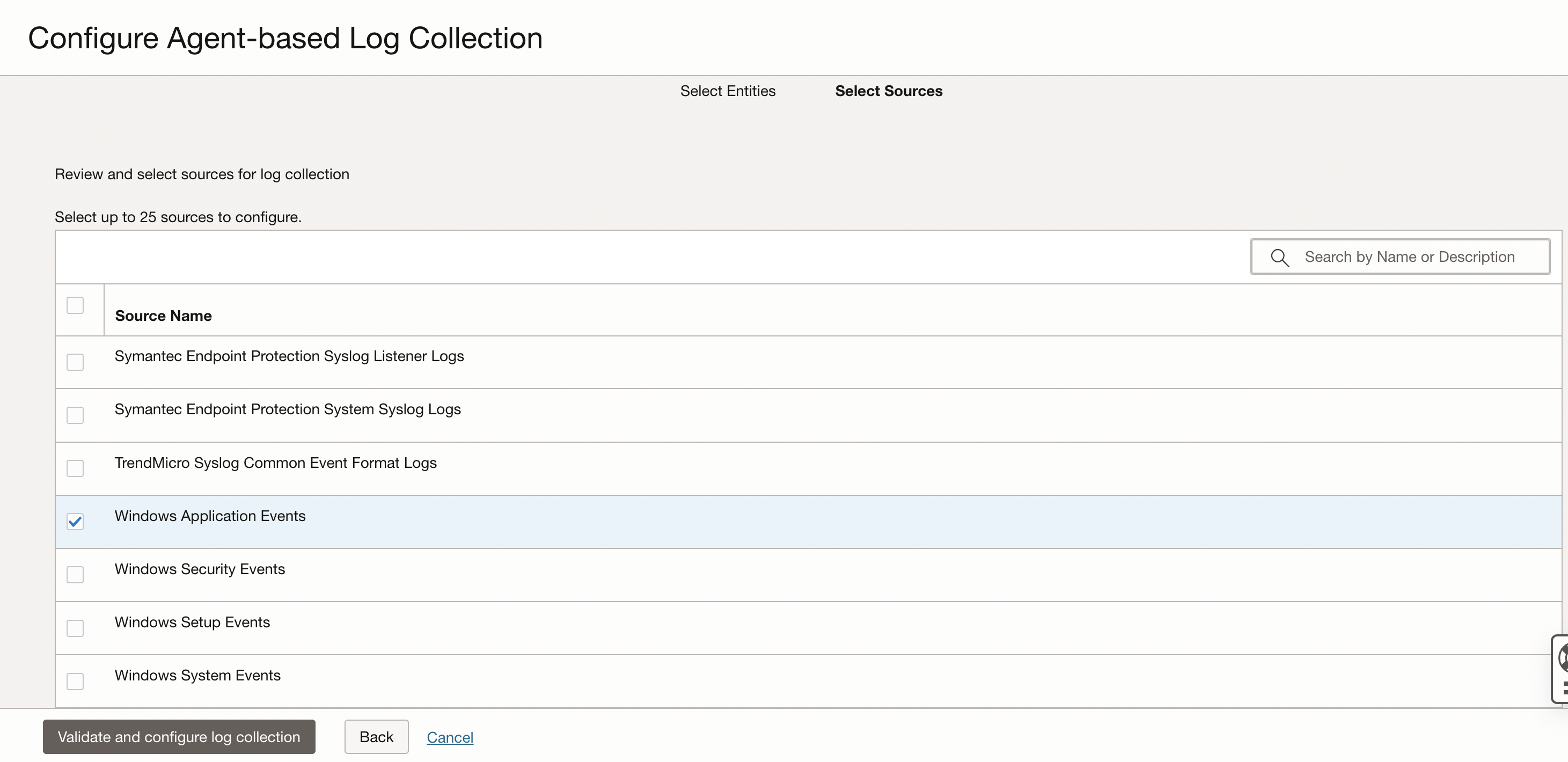Toggle the select-all sources checkbox in header
Viewport: 1568px width, 762px height.
pos(75,305)
